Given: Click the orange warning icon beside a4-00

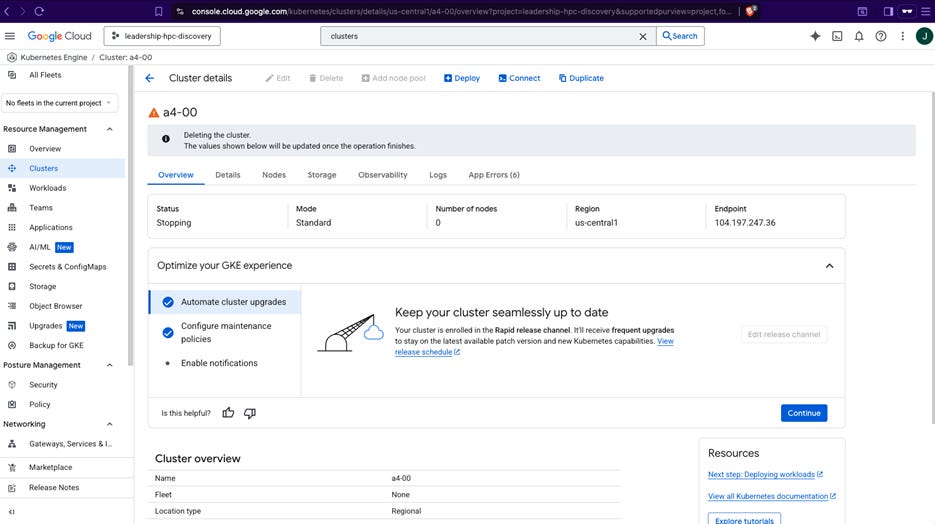Looking at the screenshot, I should [153, 113].
